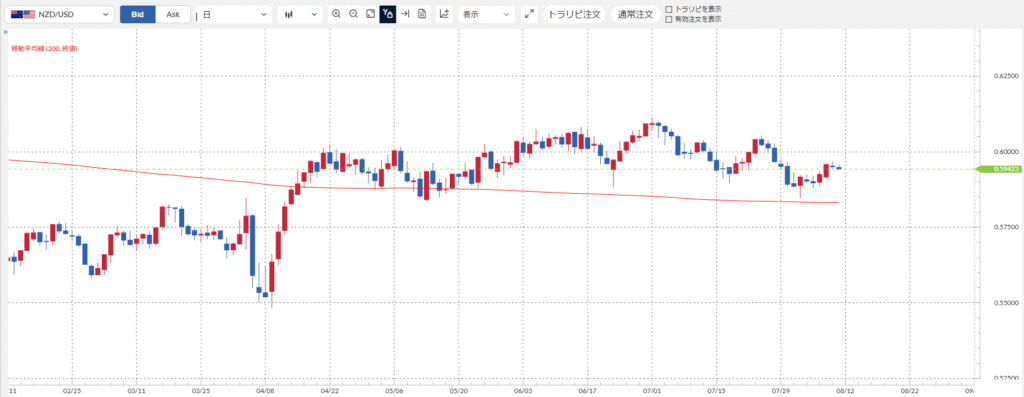Switch price to Ask

[173, 14]
